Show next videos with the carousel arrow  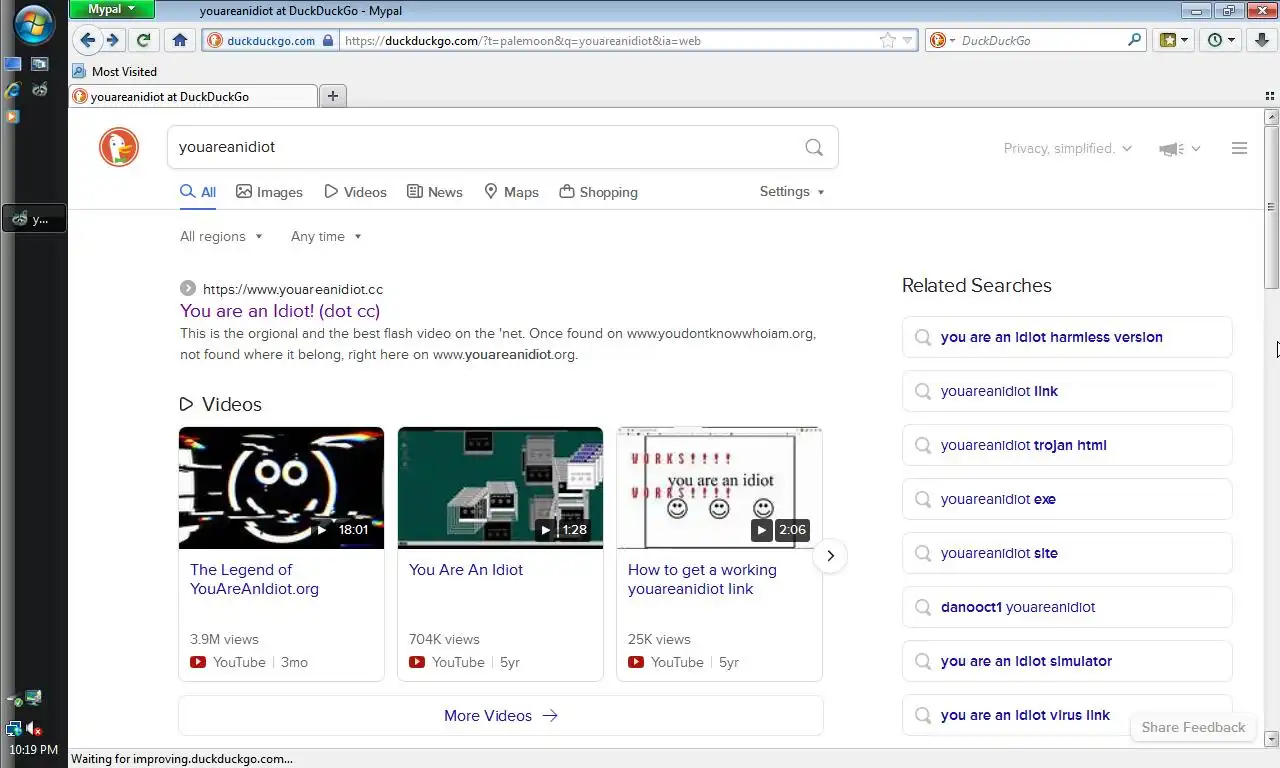(830, 555)
